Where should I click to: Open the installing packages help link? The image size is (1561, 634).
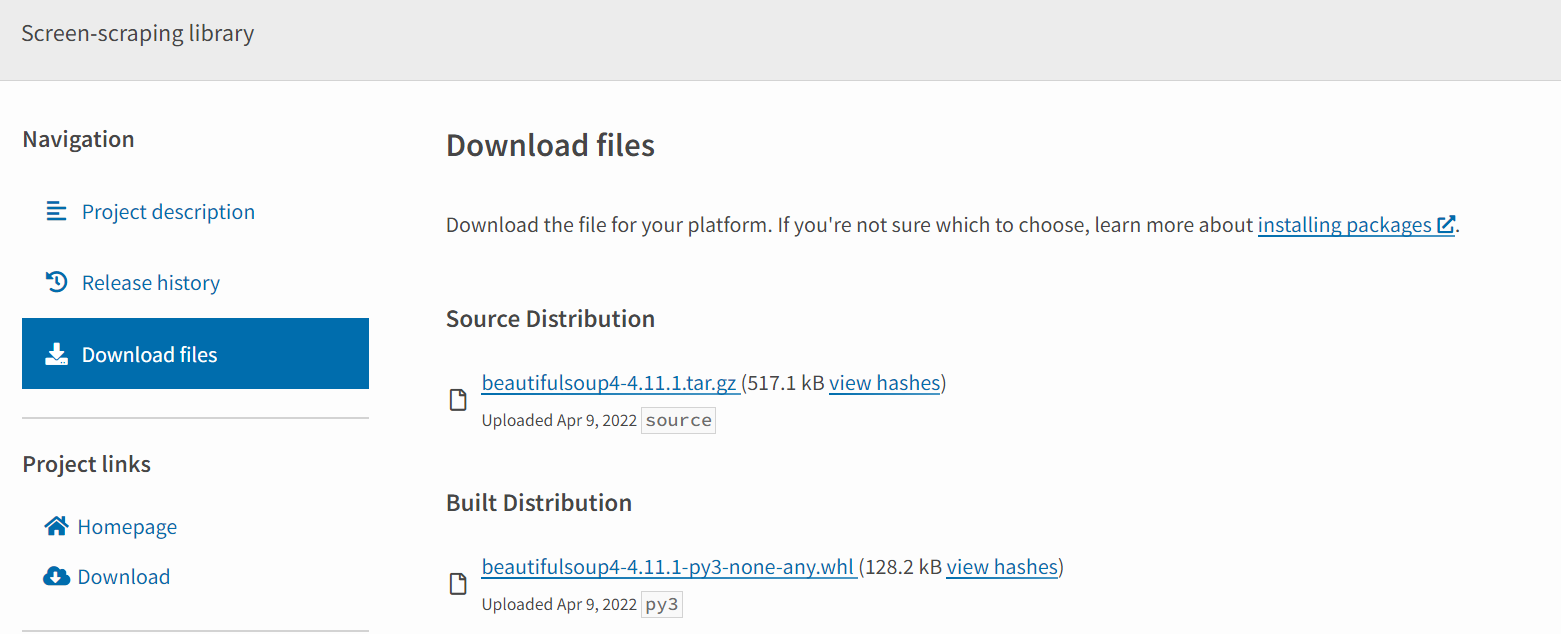[1344, 224]
